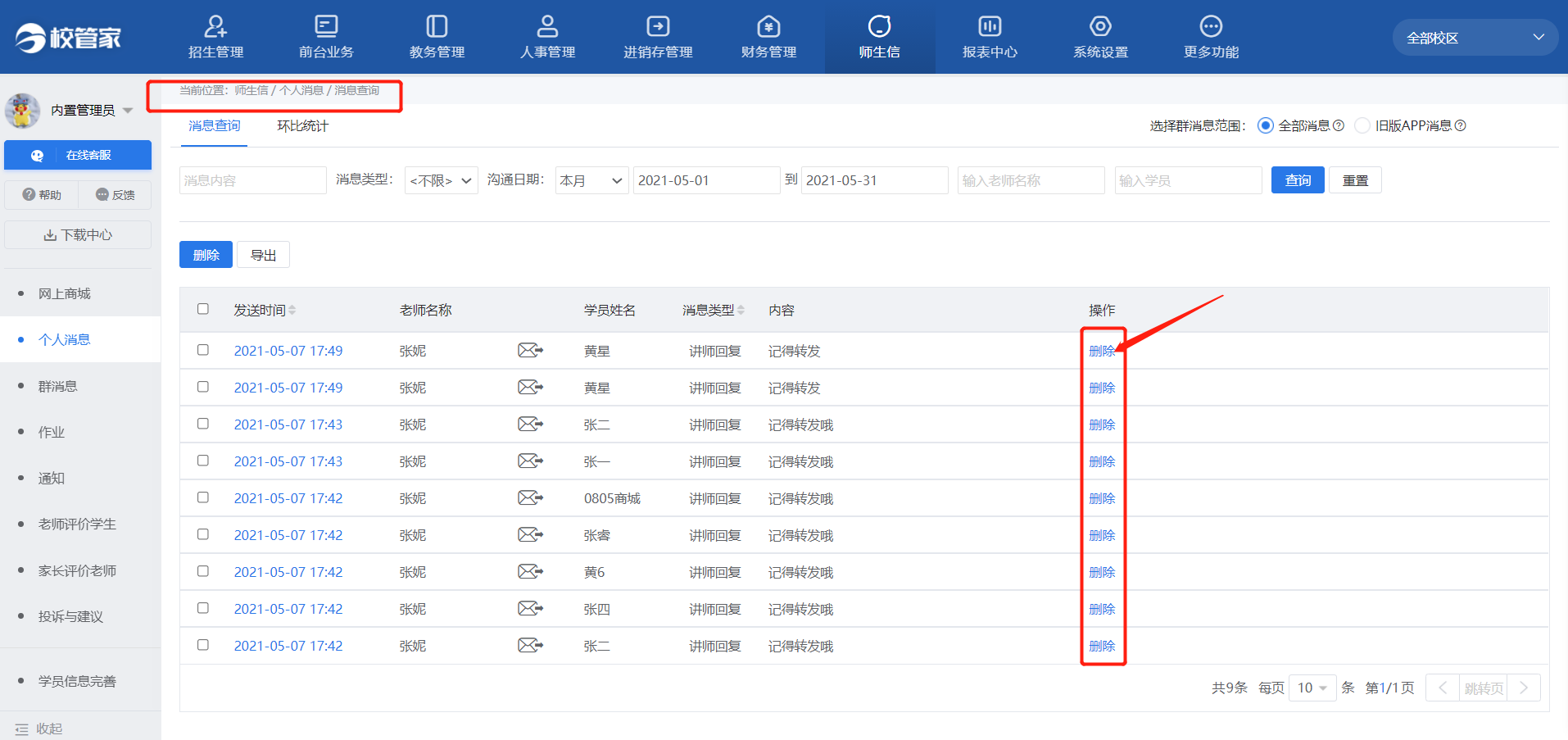1568x740 pixels.
Task: Click the help icon for 全部消息
Action: pyautogui.click(x=1339, y=125)
